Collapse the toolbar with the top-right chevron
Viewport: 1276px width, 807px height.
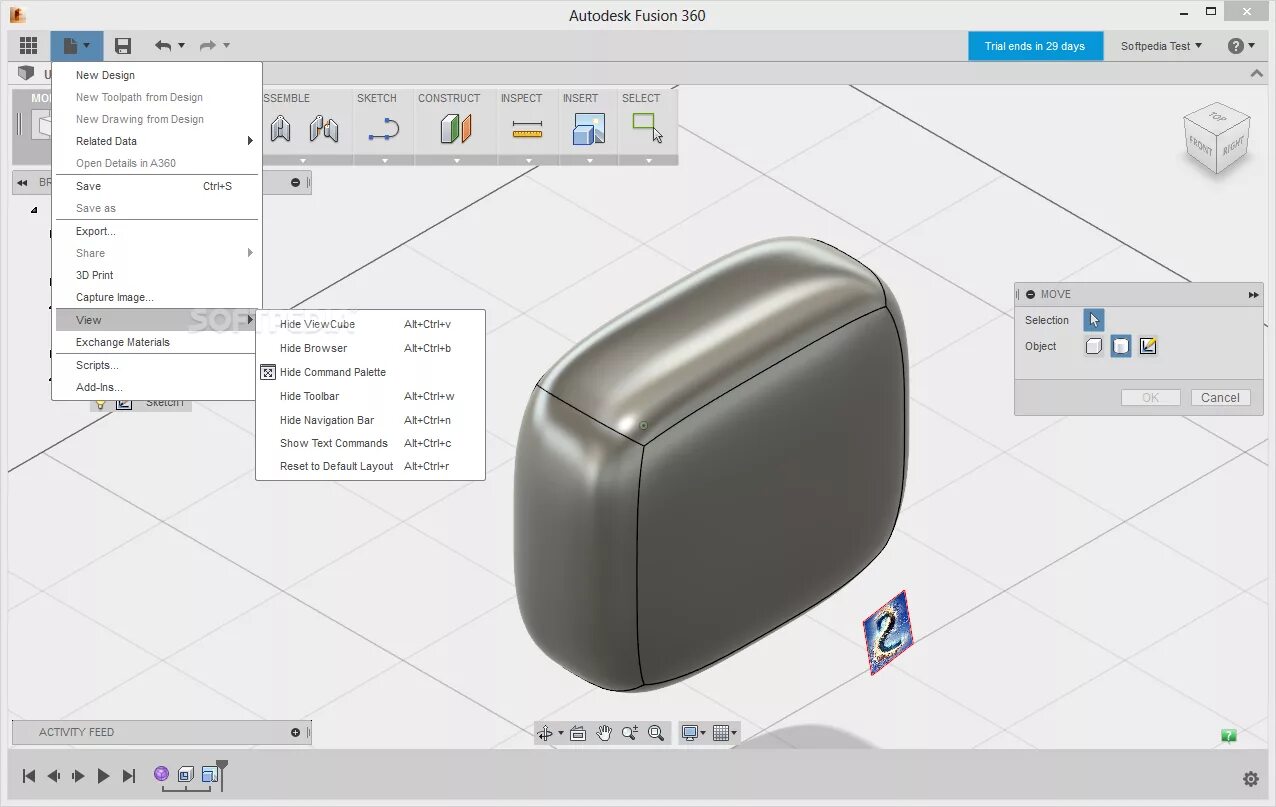(1257, 74)
